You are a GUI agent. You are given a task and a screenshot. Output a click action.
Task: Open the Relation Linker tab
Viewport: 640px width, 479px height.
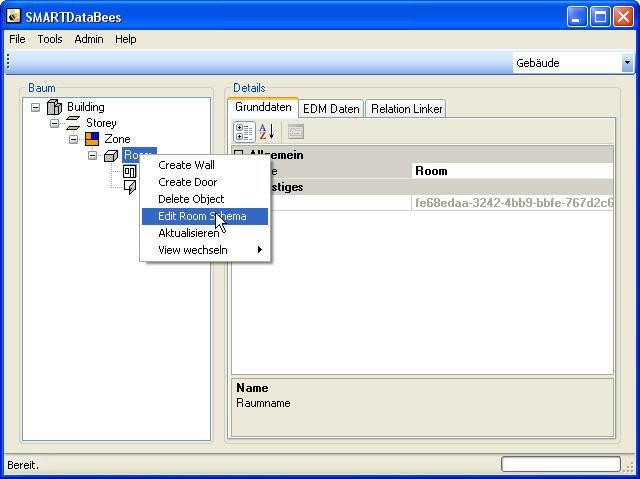click(x=406, y=108)
